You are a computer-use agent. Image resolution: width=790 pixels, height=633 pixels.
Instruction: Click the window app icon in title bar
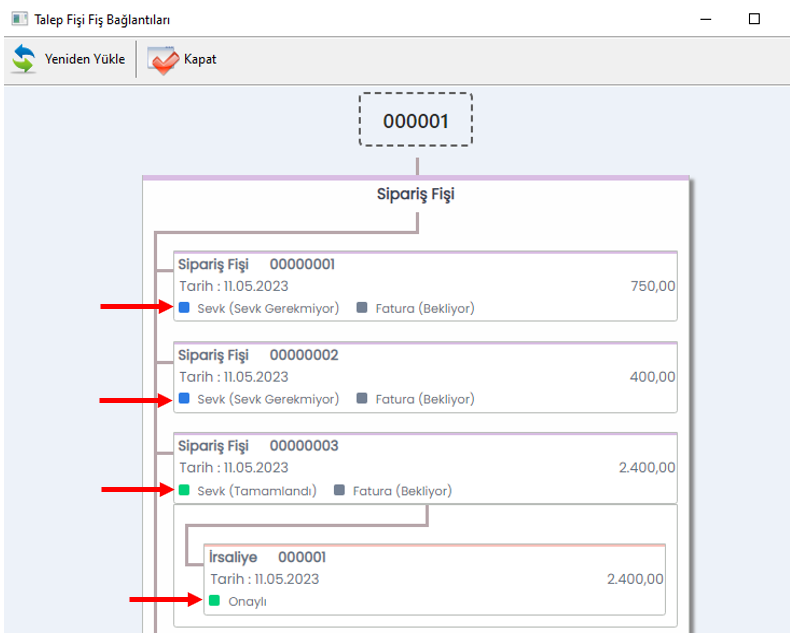pos(19,19)
